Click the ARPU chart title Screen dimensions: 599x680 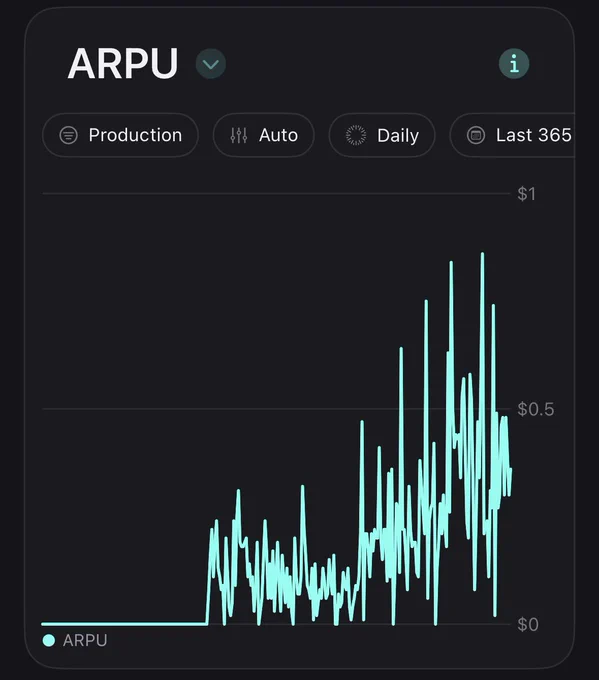point(123,64)
